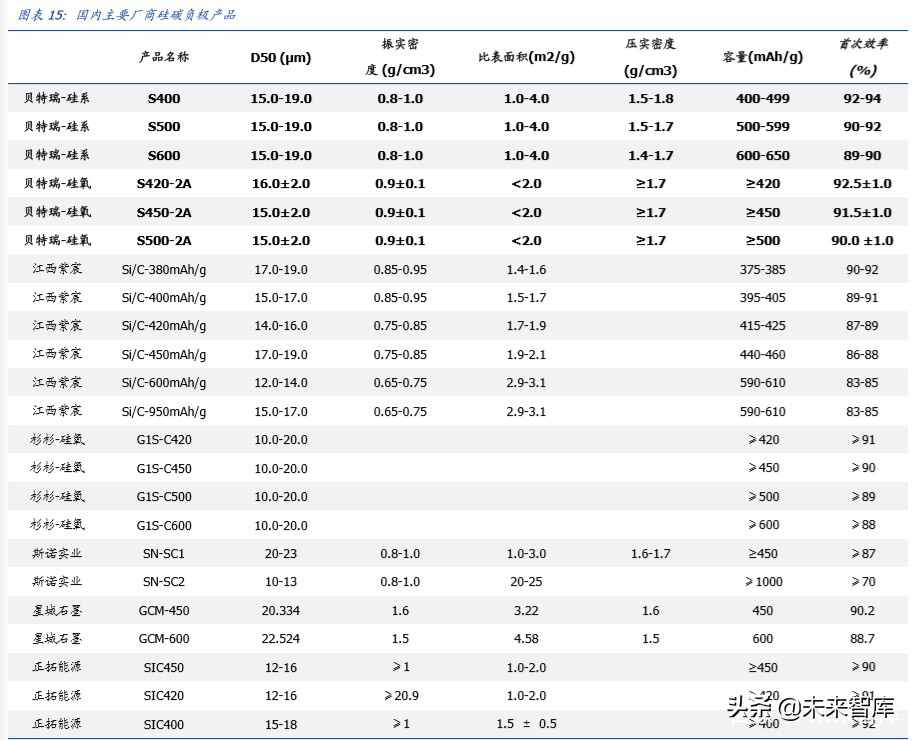Click capacity value '400-499'
Viewport: 915px width, 740px height.
click(763, 99)
